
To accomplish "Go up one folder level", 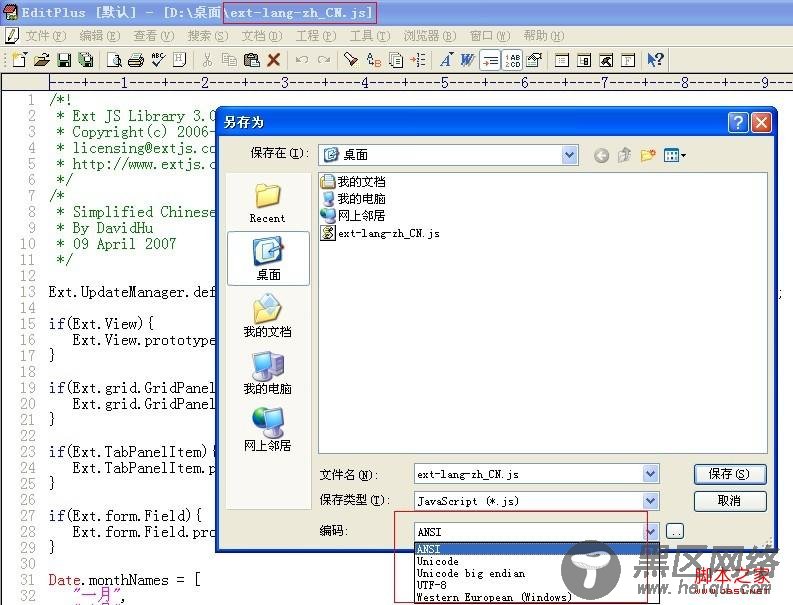I will (x=625, y=155).
